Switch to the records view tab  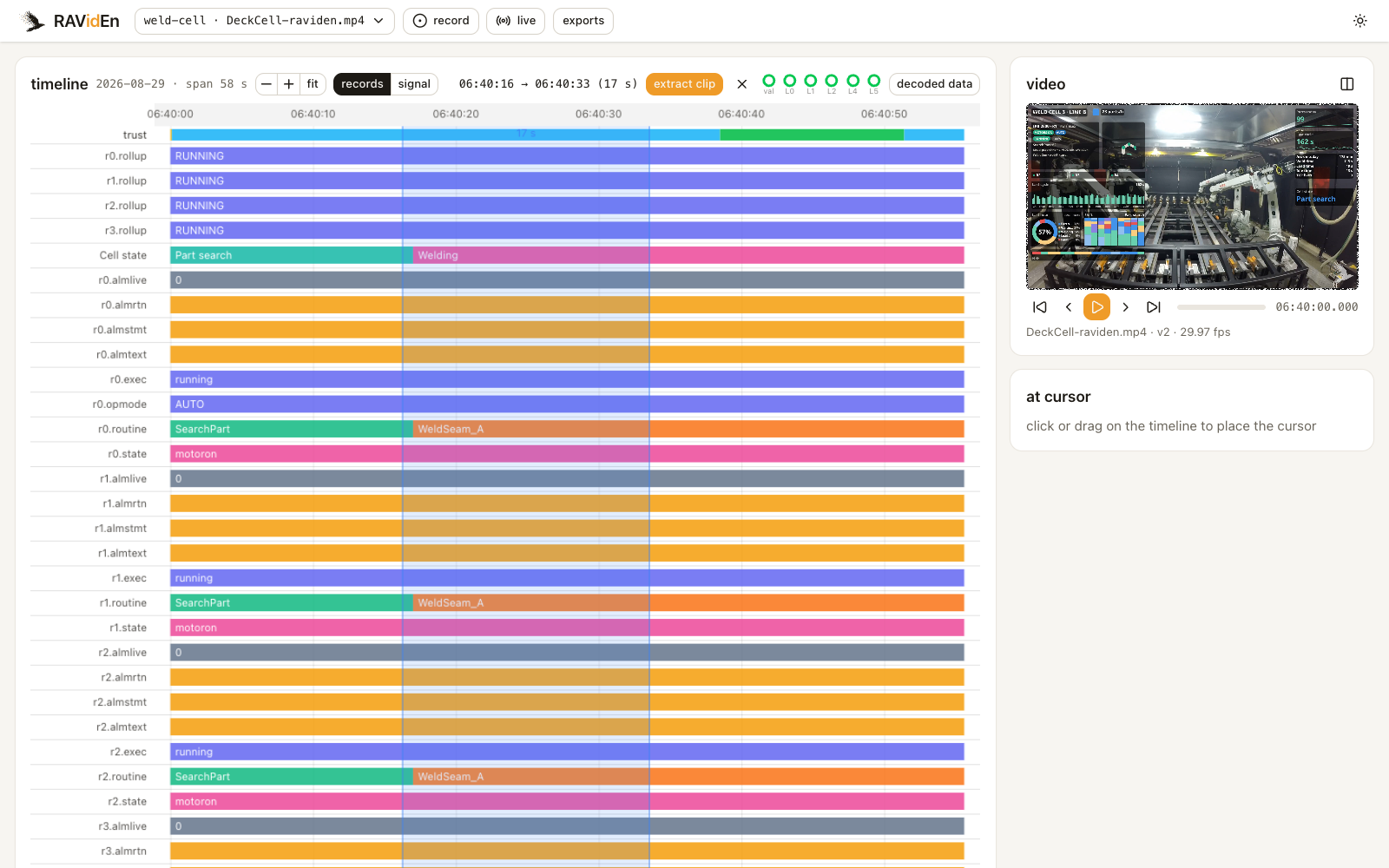[x=362, y=84]
